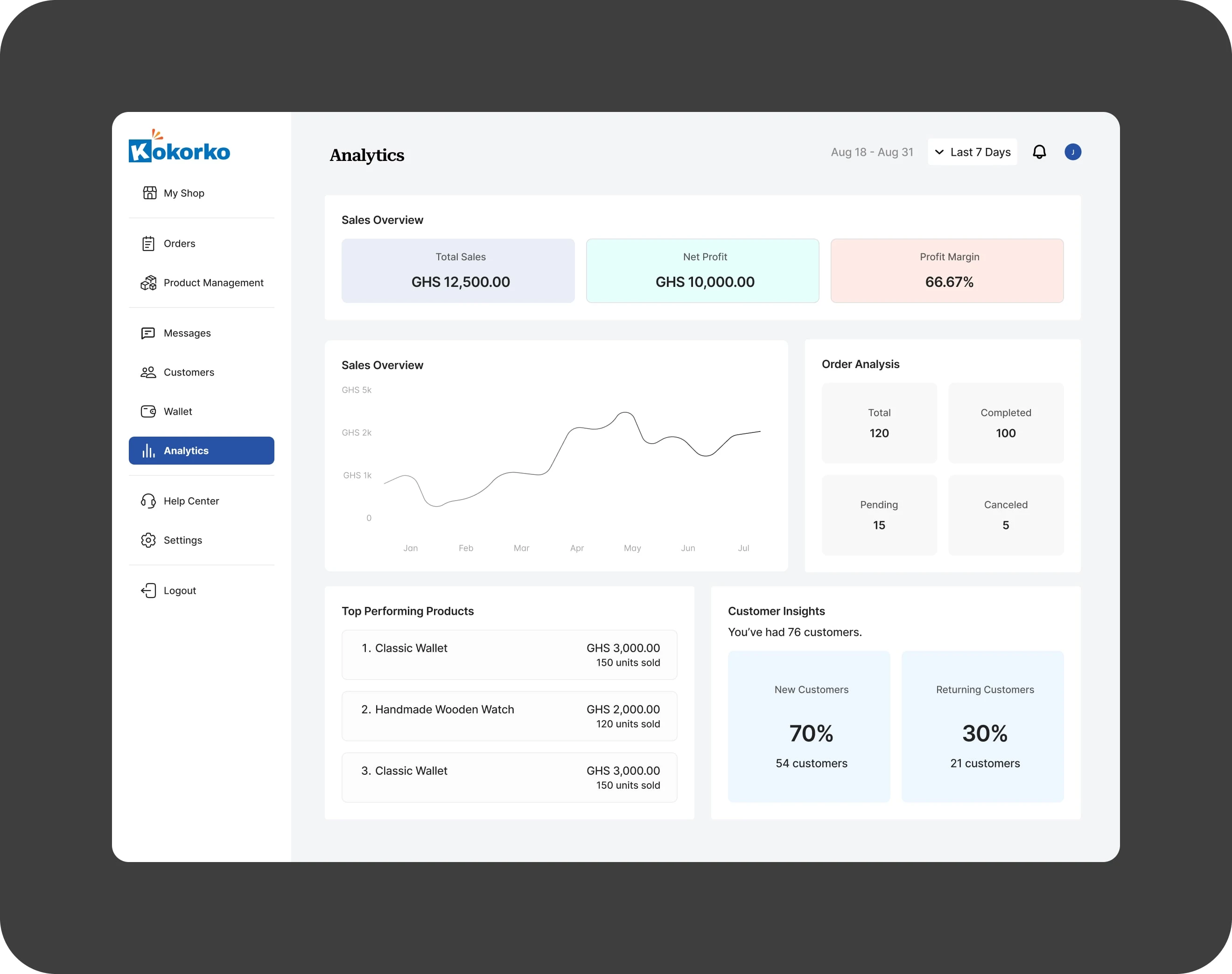The height and width of the screenshot is (974, 1232).
Task: Click the Product Management box icon
Action: click(x=148, y=282)
